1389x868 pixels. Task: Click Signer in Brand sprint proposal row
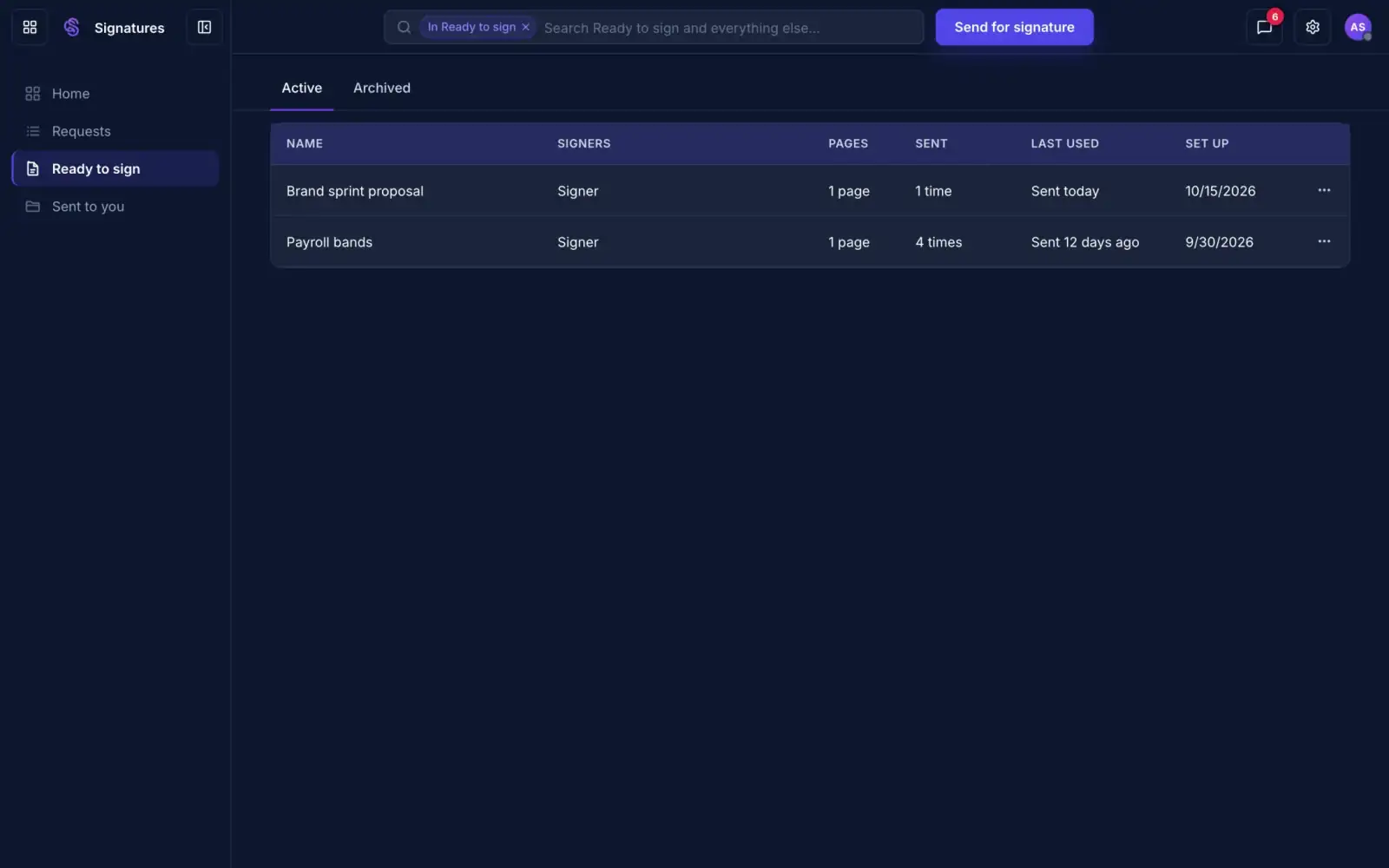578,191
